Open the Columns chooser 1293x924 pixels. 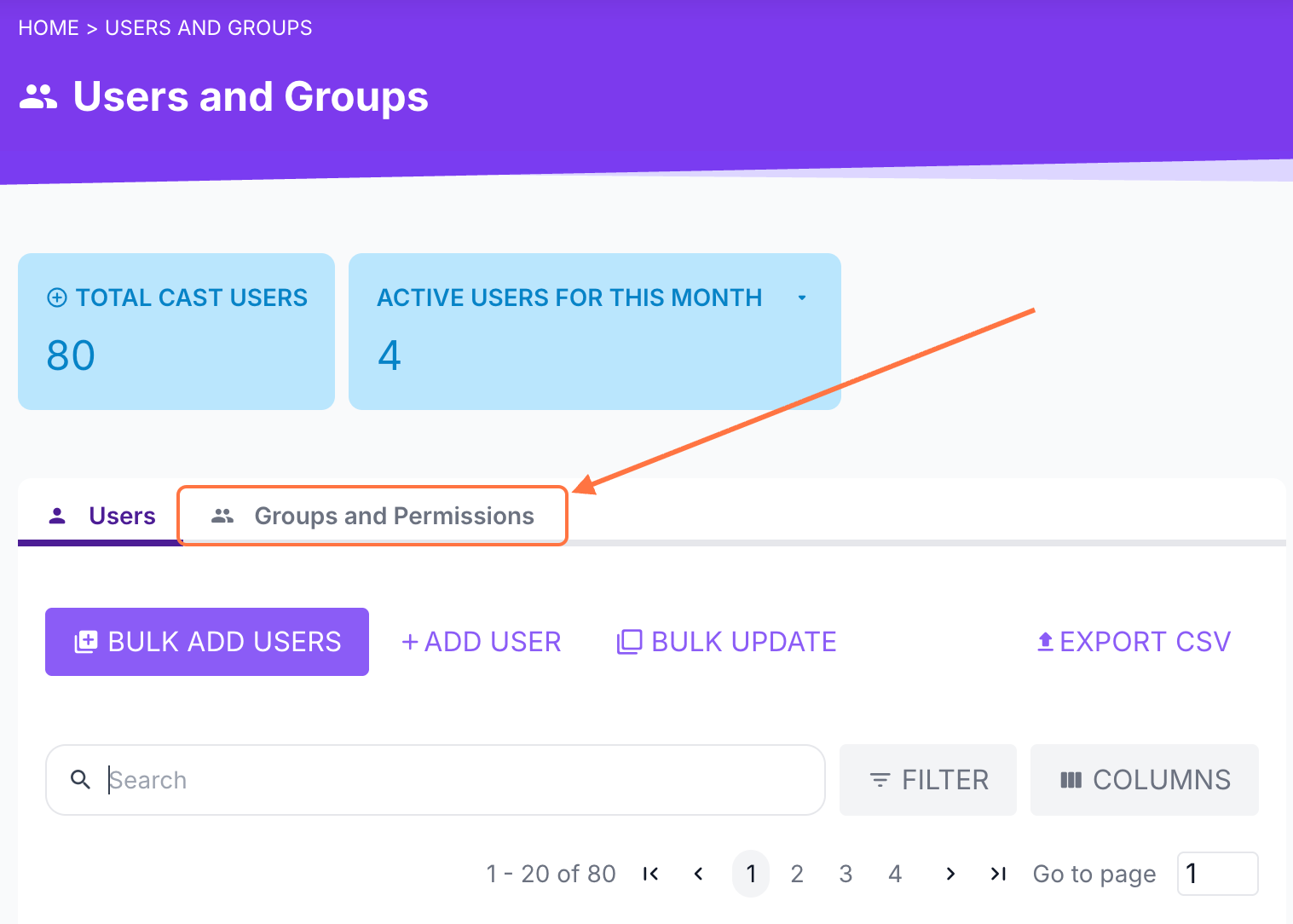(1145, 780)
